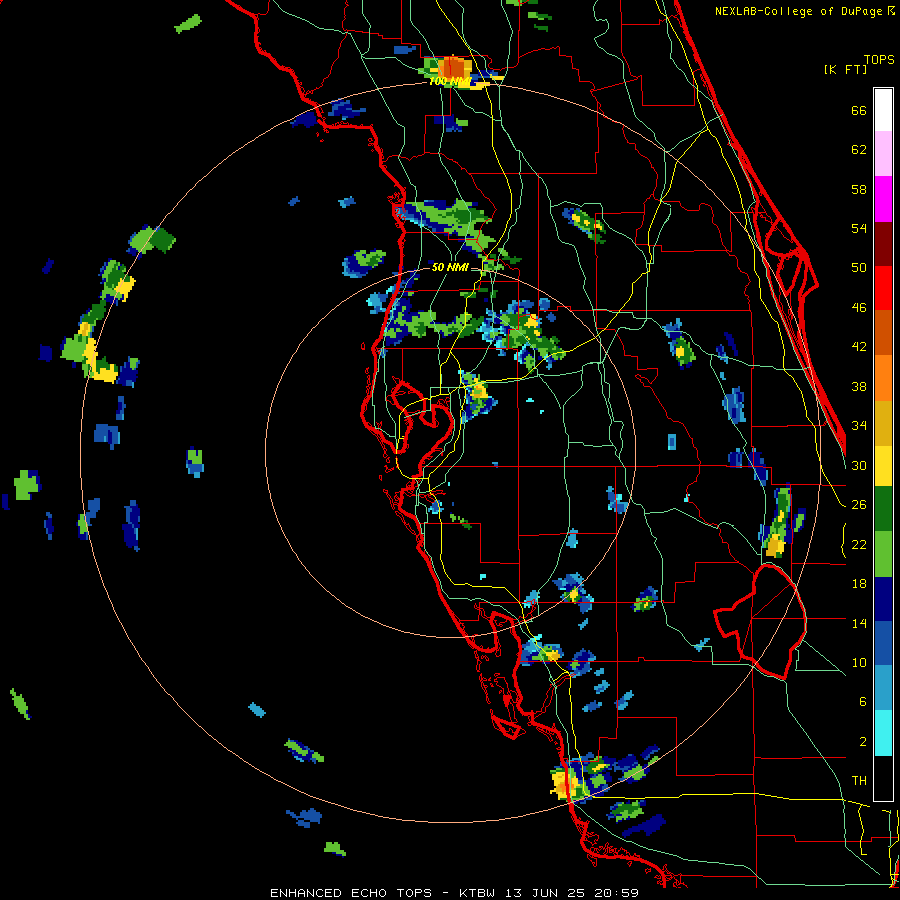Click the "TH" legend label
900x900 pixels.
tap(859, 781)
